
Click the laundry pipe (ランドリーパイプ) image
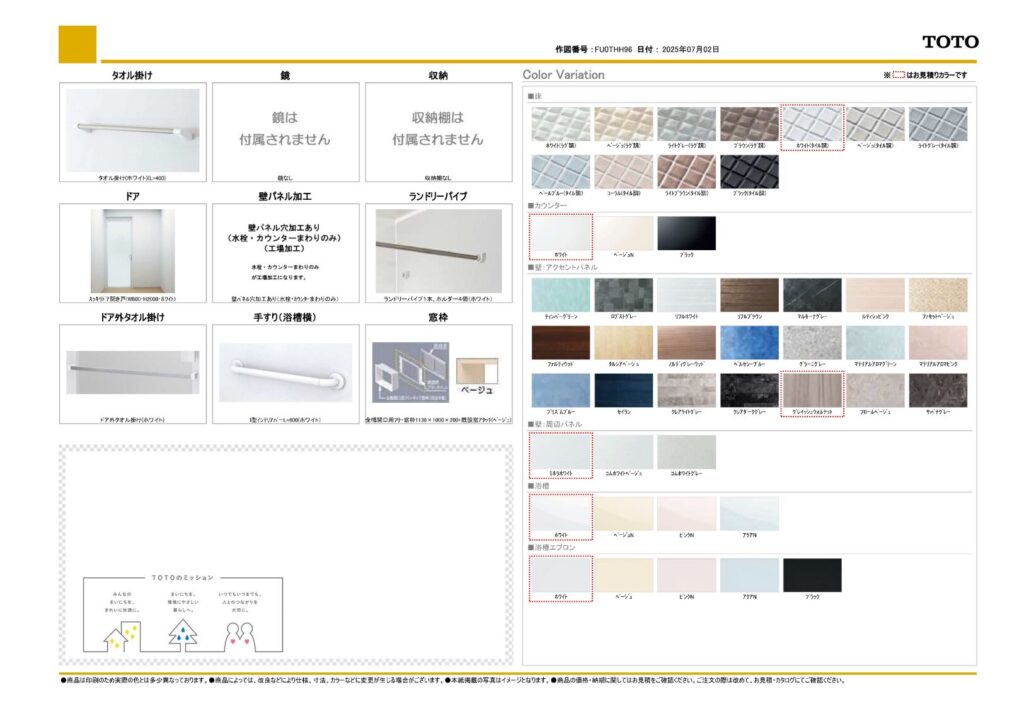tap(438, 250)
